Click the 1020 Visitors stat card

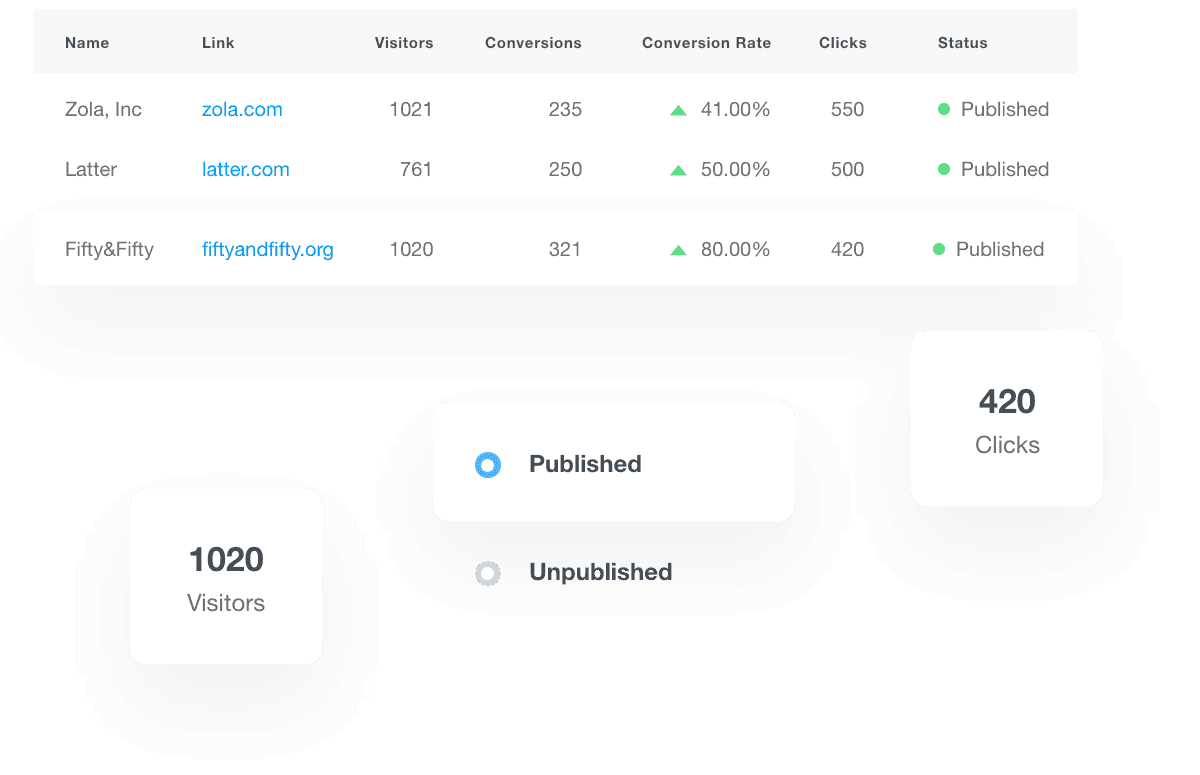[226, 576]
